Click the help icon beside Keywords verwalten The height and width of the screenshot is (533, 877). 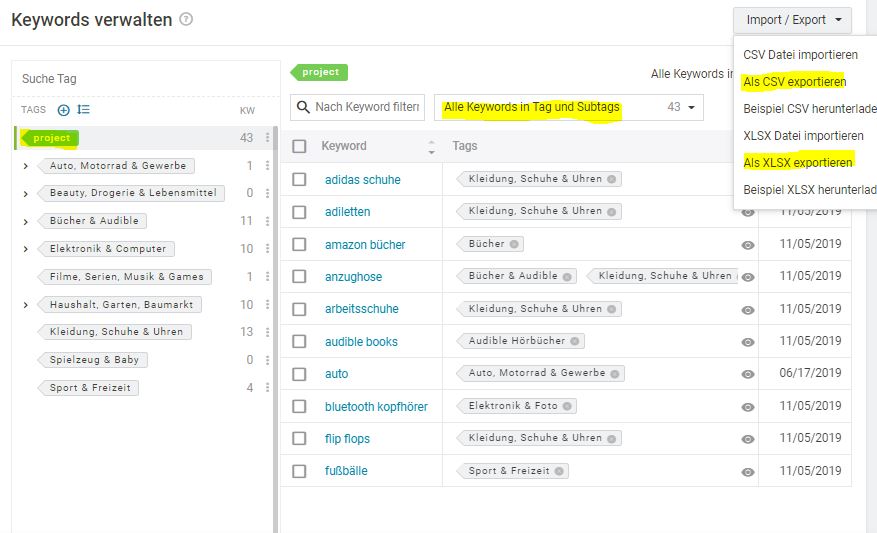click(186, 19)
